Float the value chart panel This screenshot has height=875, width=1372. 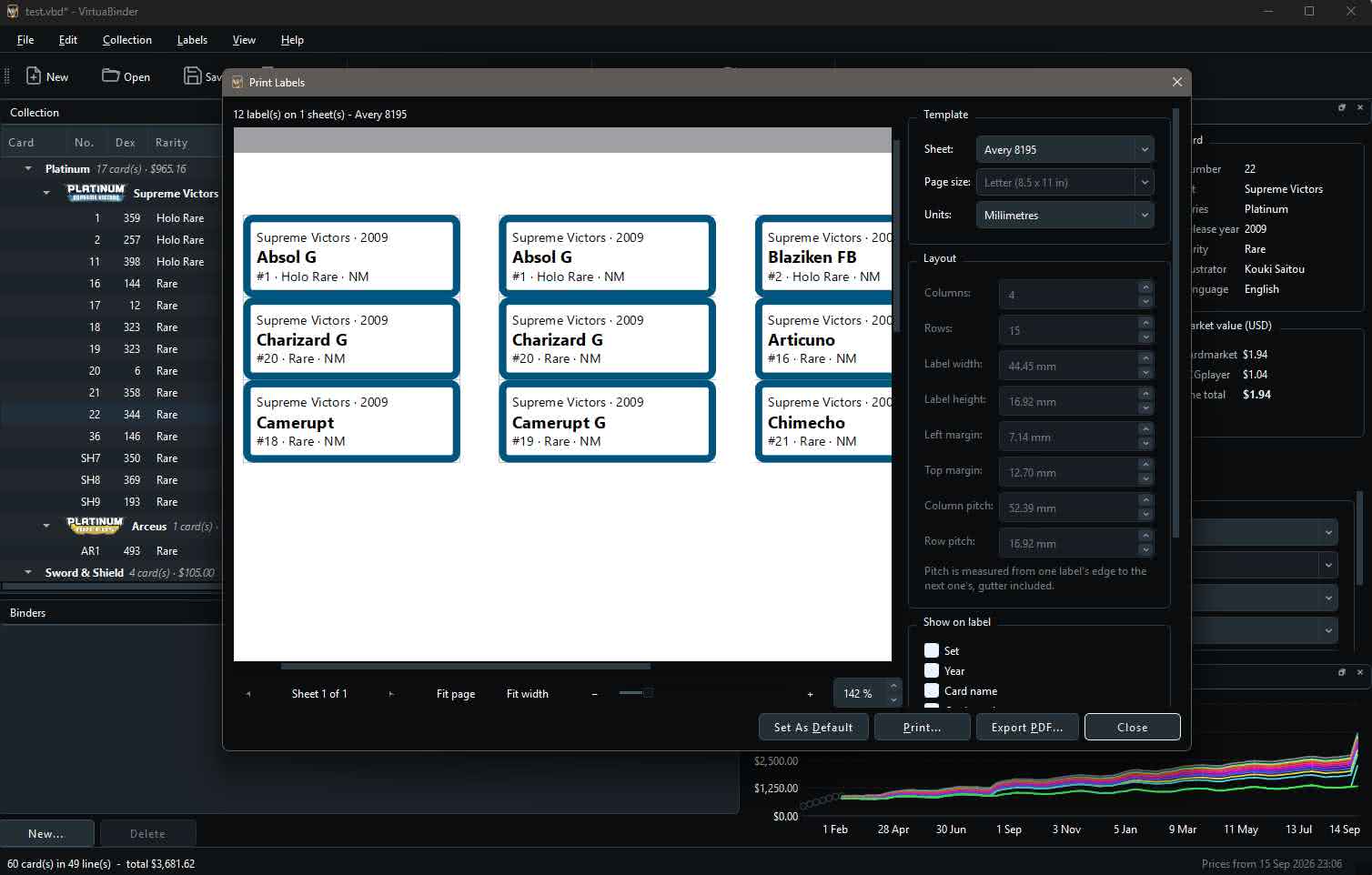(x=1341, y=672)
